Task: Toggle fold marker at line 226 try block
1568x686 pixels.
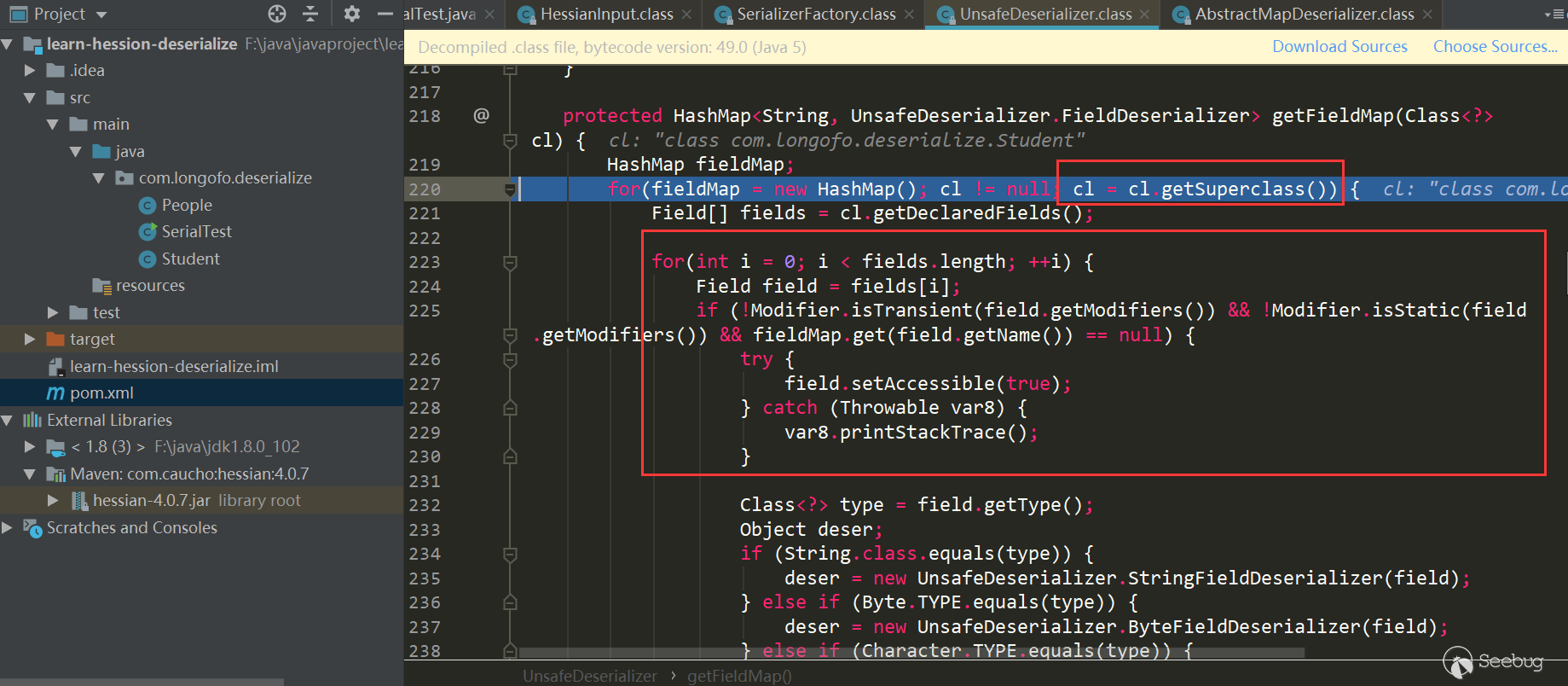Action: point(510,360)
